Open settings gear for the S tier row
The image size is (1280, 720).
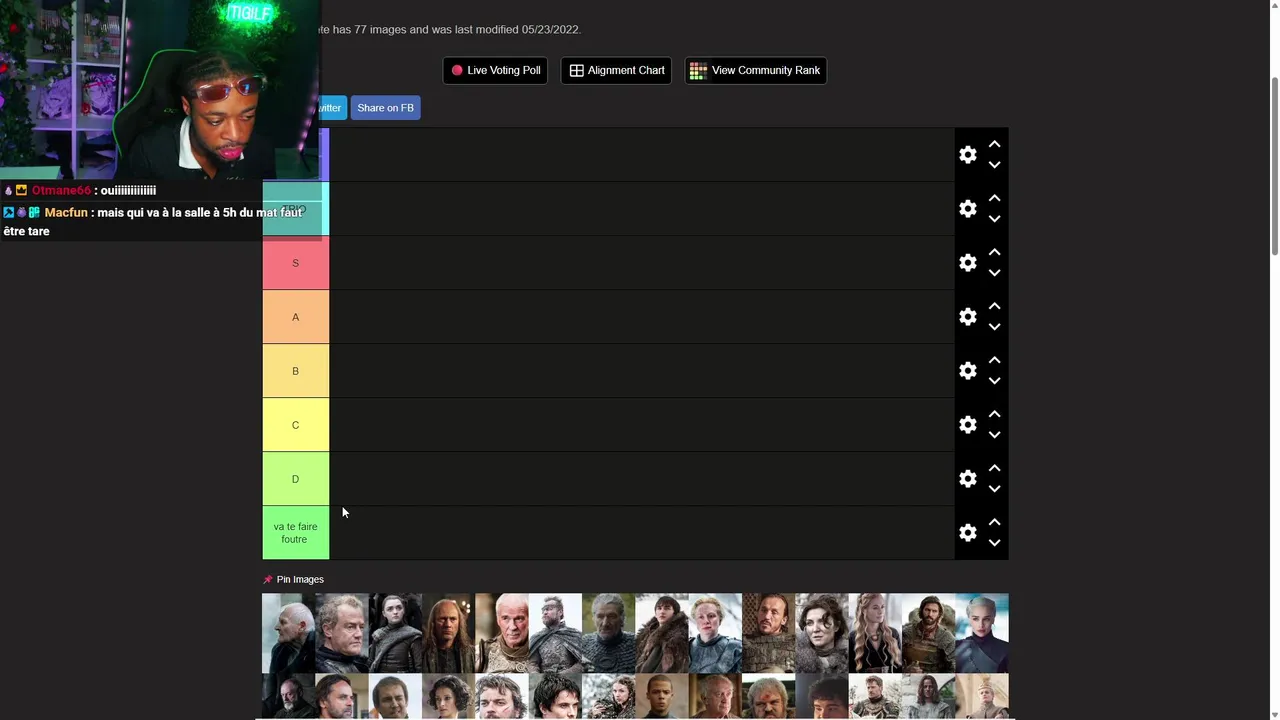click(x=967, y=263)
